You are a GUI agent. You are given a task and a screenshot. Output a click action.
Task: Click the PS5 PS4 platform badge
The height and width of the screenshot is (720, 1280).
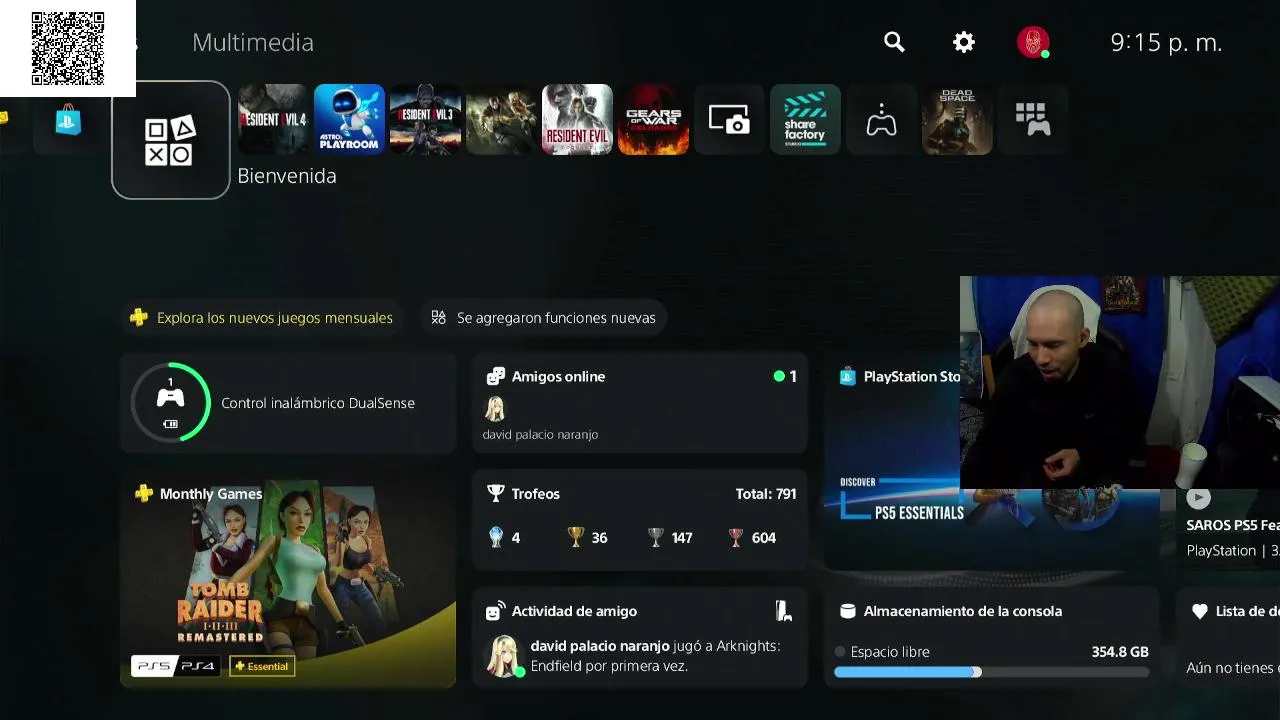pos(175,666)
